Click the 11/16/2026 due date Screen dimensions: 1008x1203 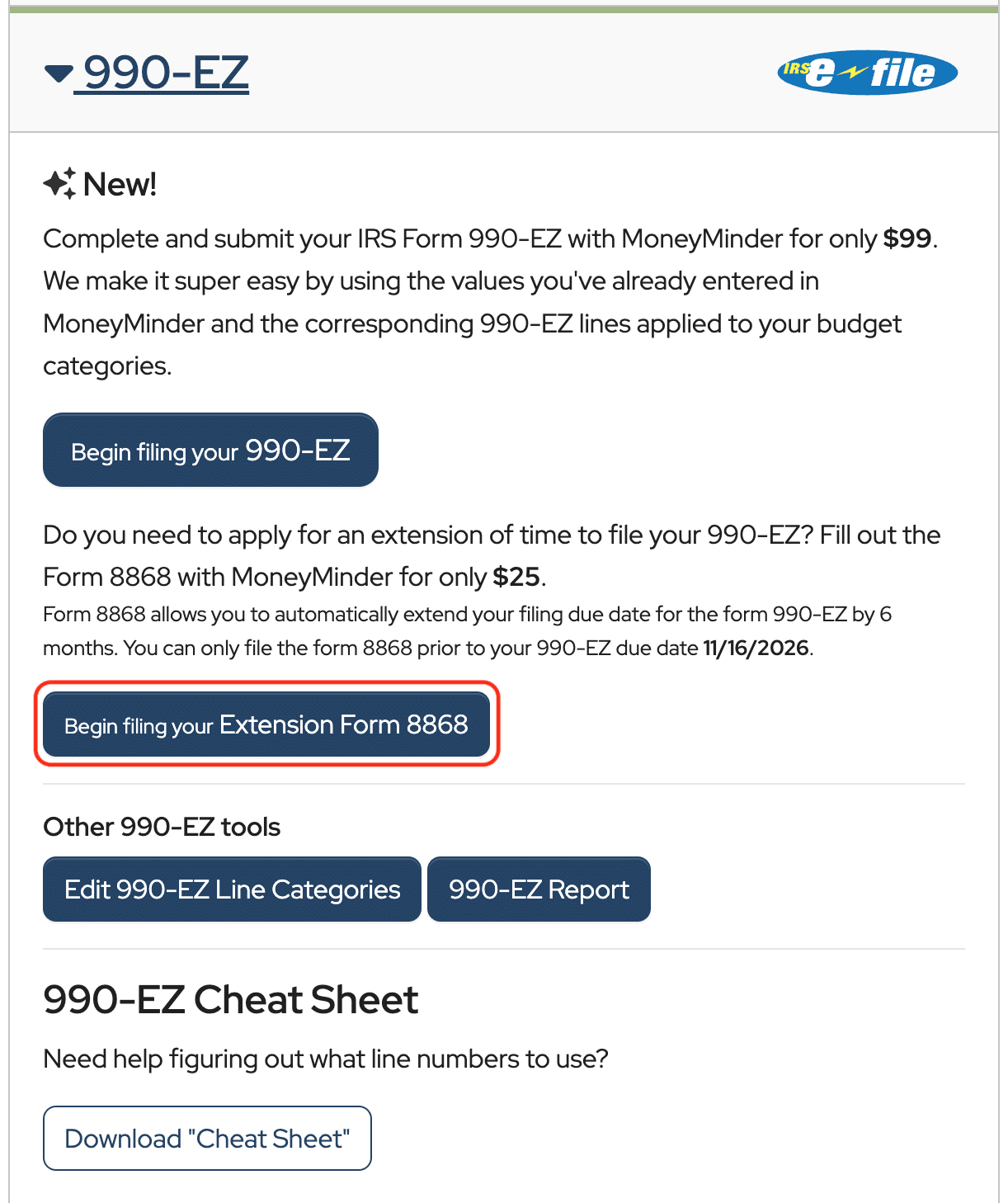coord(756,648)
